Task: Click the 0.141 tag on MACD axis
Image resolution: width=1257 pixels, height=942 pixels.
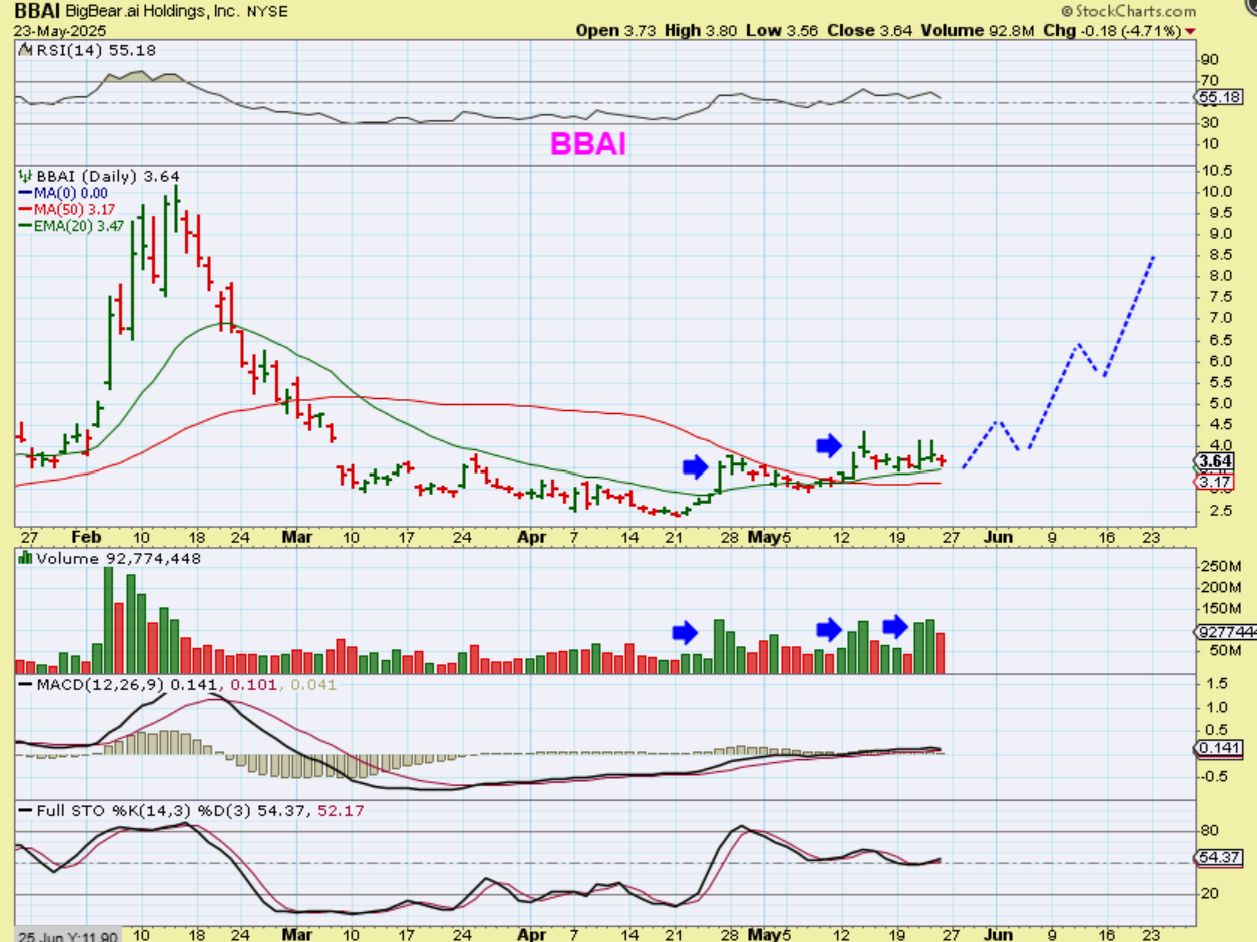Action: [1220, 748]
